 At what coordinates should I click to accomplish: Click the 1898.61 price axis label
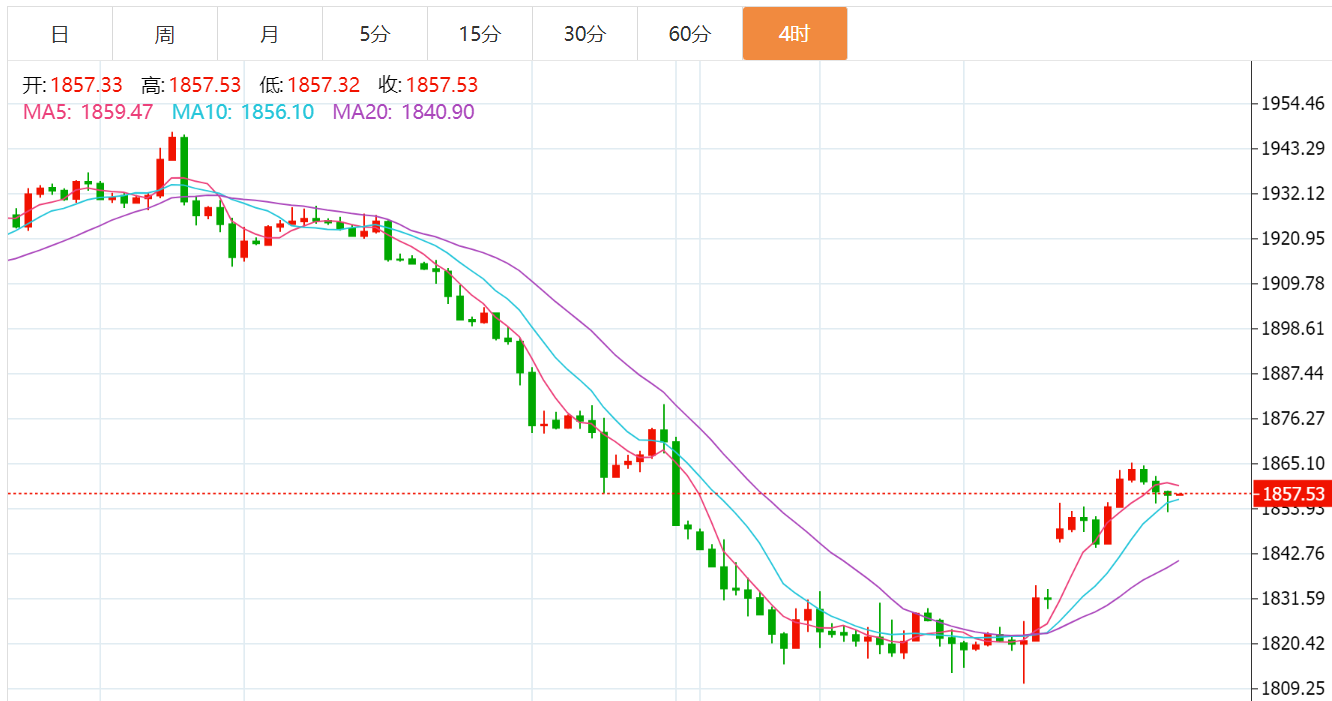(1293, 328)
